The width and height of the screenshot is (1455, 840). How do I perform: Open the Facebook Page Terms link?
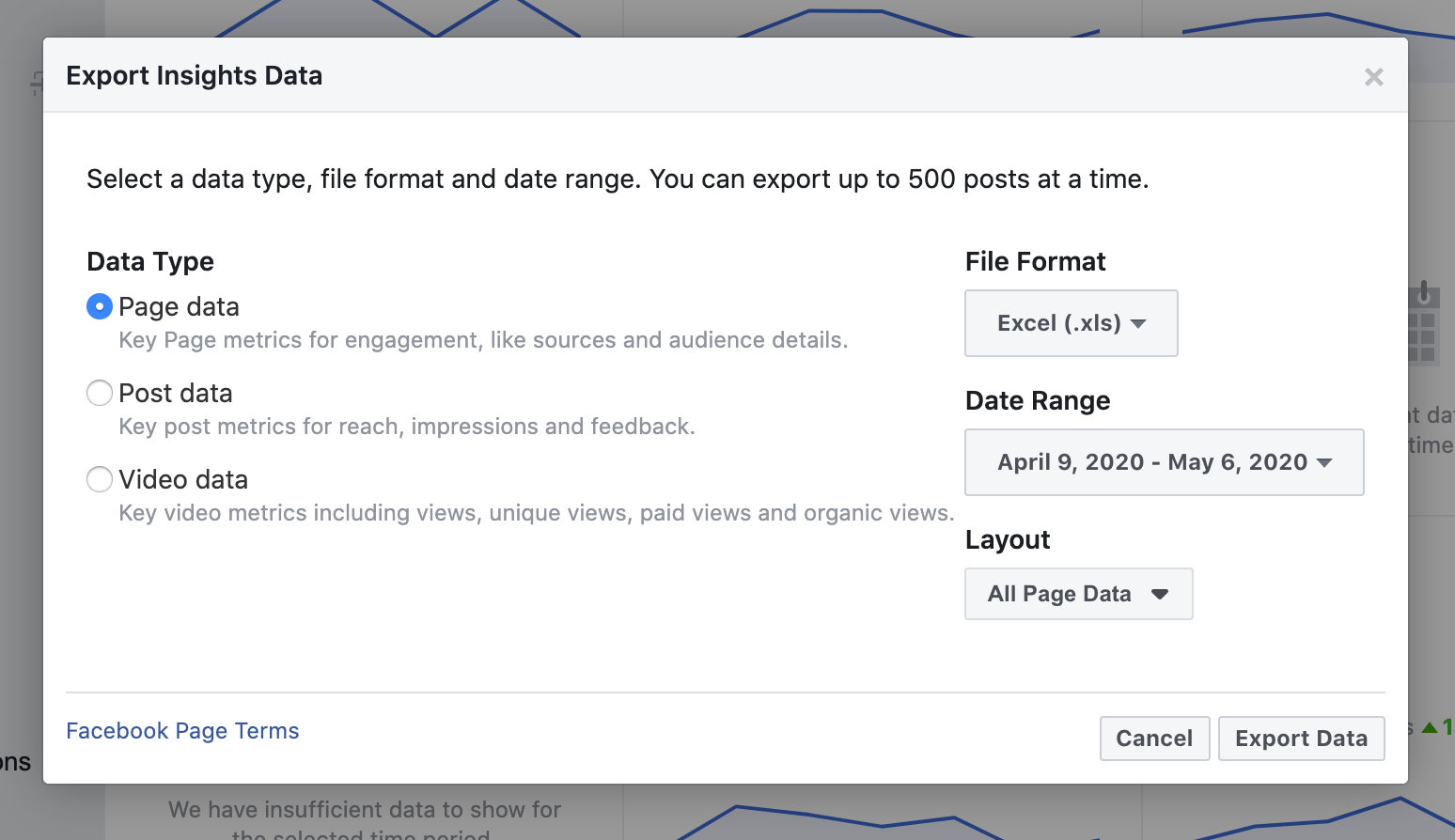(182, 730)
